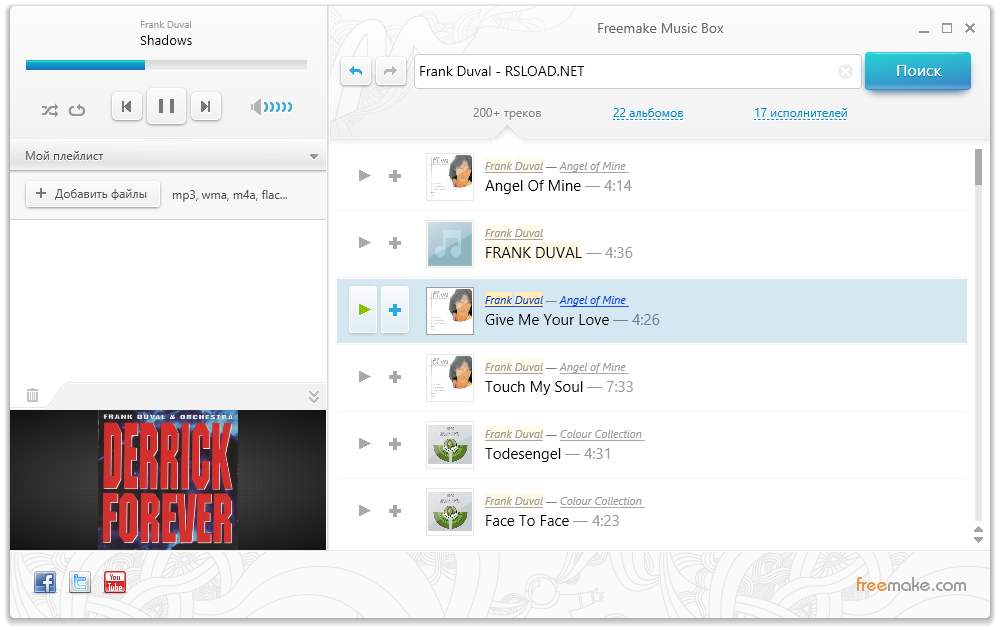
Task: Maximize the Freemake Music Box window
Action: point(947,28)
